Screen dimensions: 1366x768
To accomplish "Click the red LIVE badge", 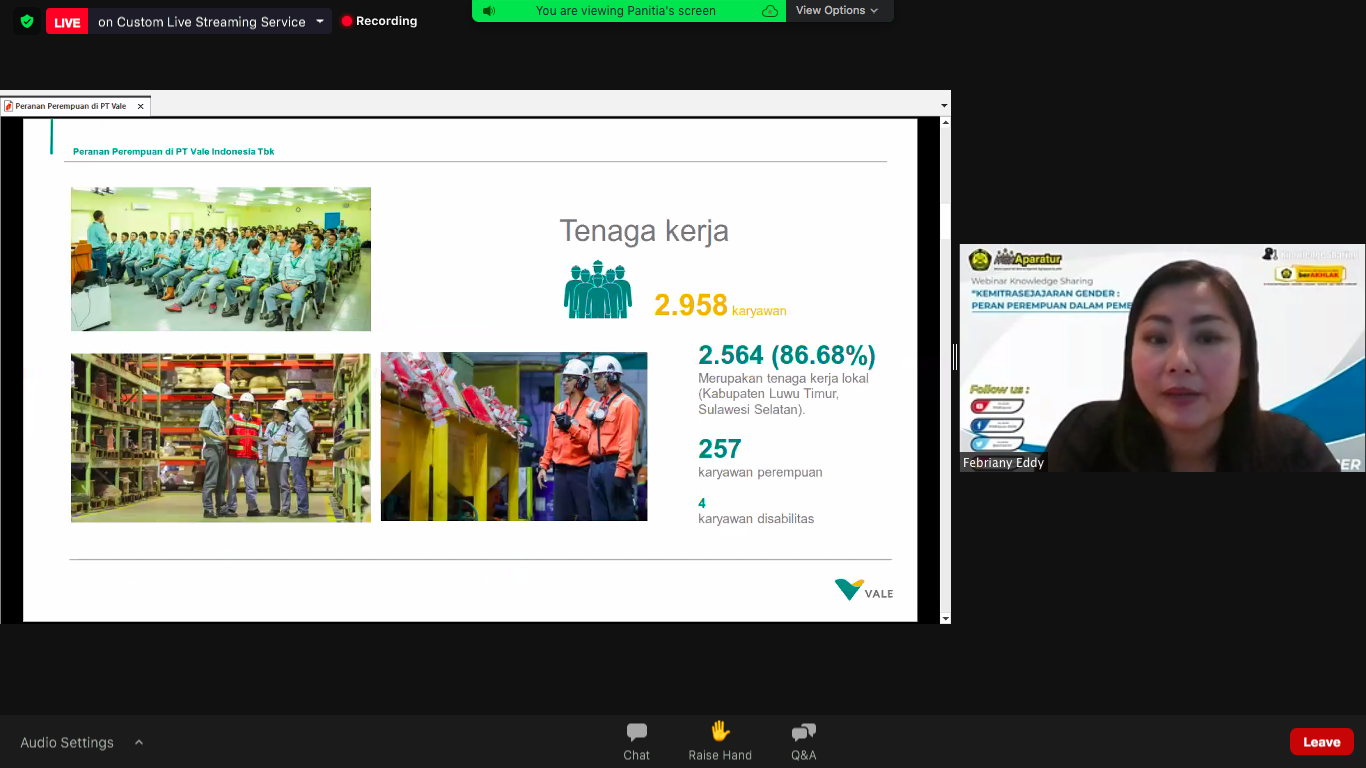I will point(67,22).
